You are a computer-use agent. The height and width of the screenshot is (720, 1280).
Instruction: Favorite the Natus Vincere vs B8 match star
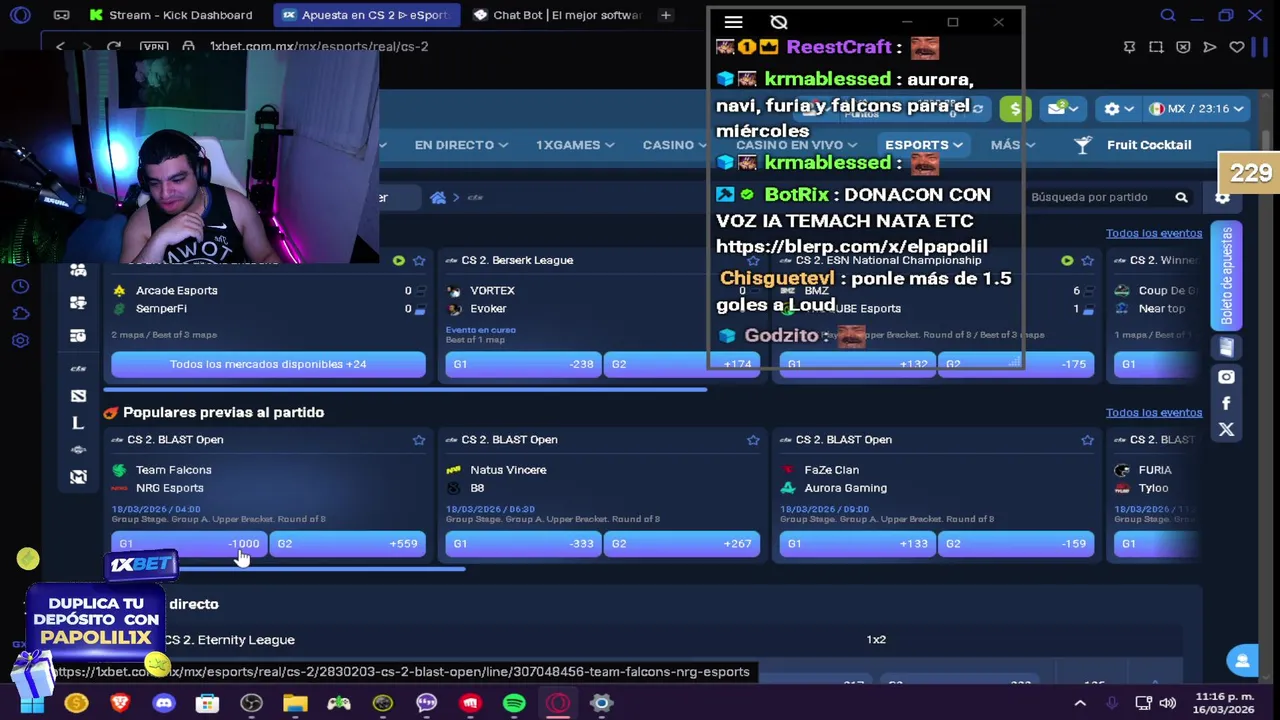(x=753, y=440)
